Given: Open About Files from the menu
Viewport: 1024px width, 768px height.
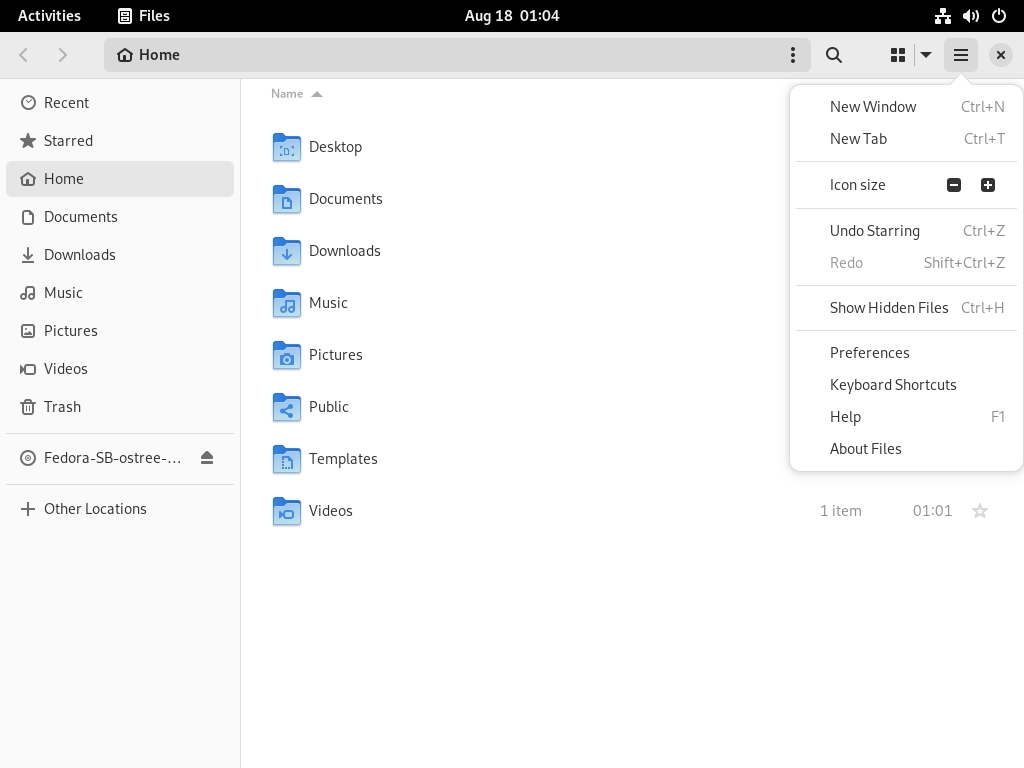Looking at the screenshot, I should click(x=906, y=449).
